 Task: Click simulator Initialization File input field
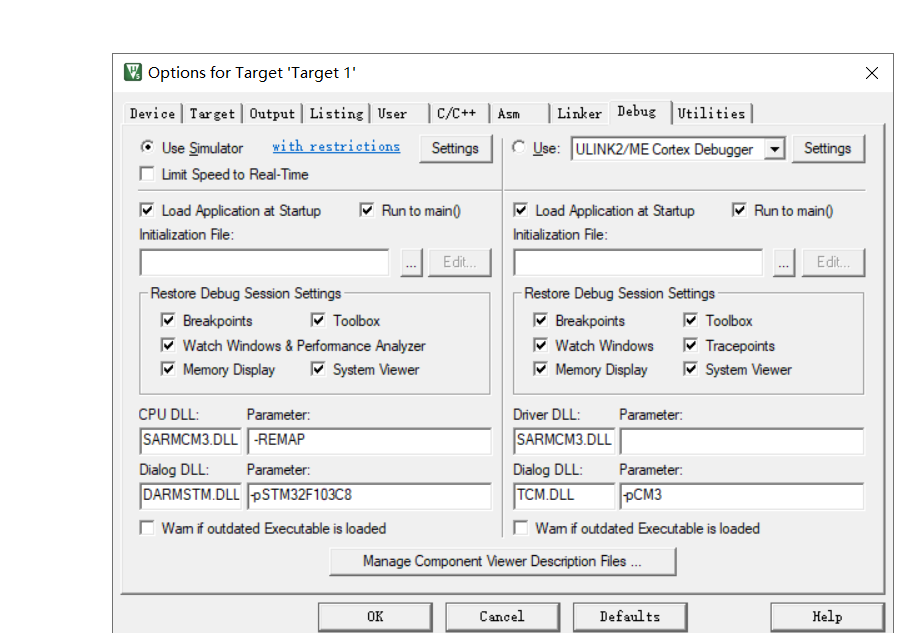(x=265, y=262)
